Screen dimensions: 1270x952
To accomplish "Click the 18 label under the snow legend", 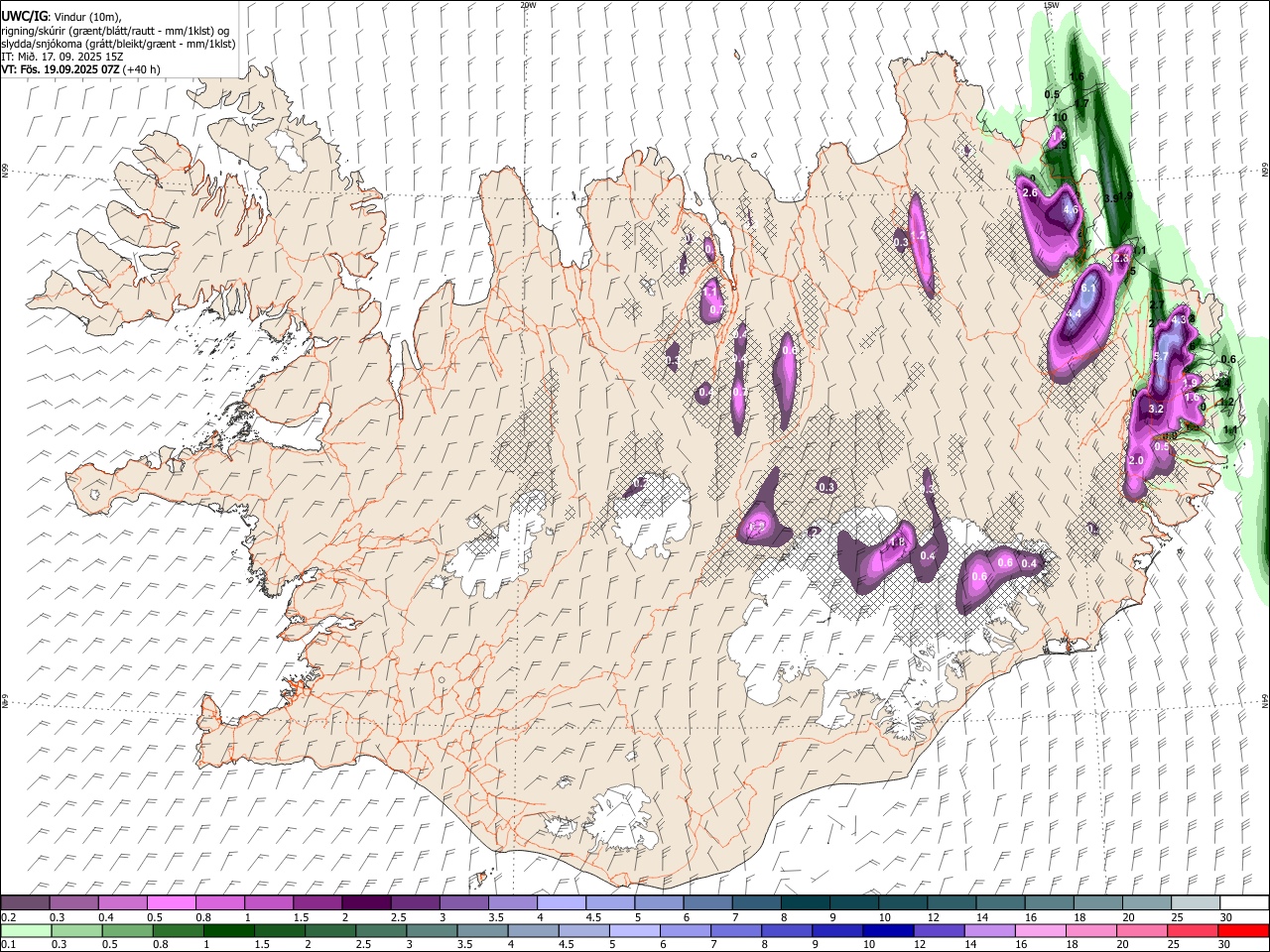I will tap(1079, 917).
